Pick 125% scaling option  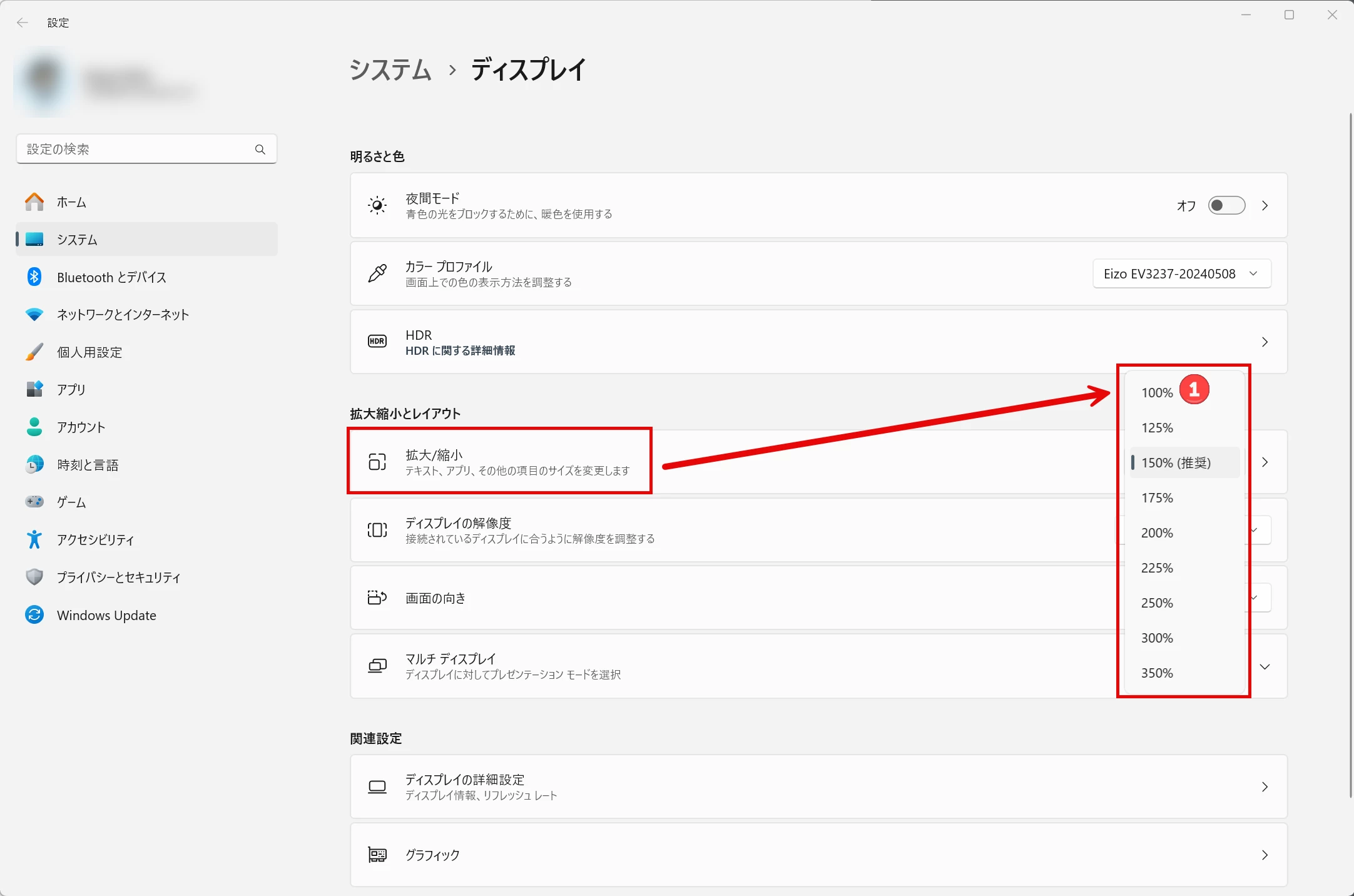tap(1157, 428)
